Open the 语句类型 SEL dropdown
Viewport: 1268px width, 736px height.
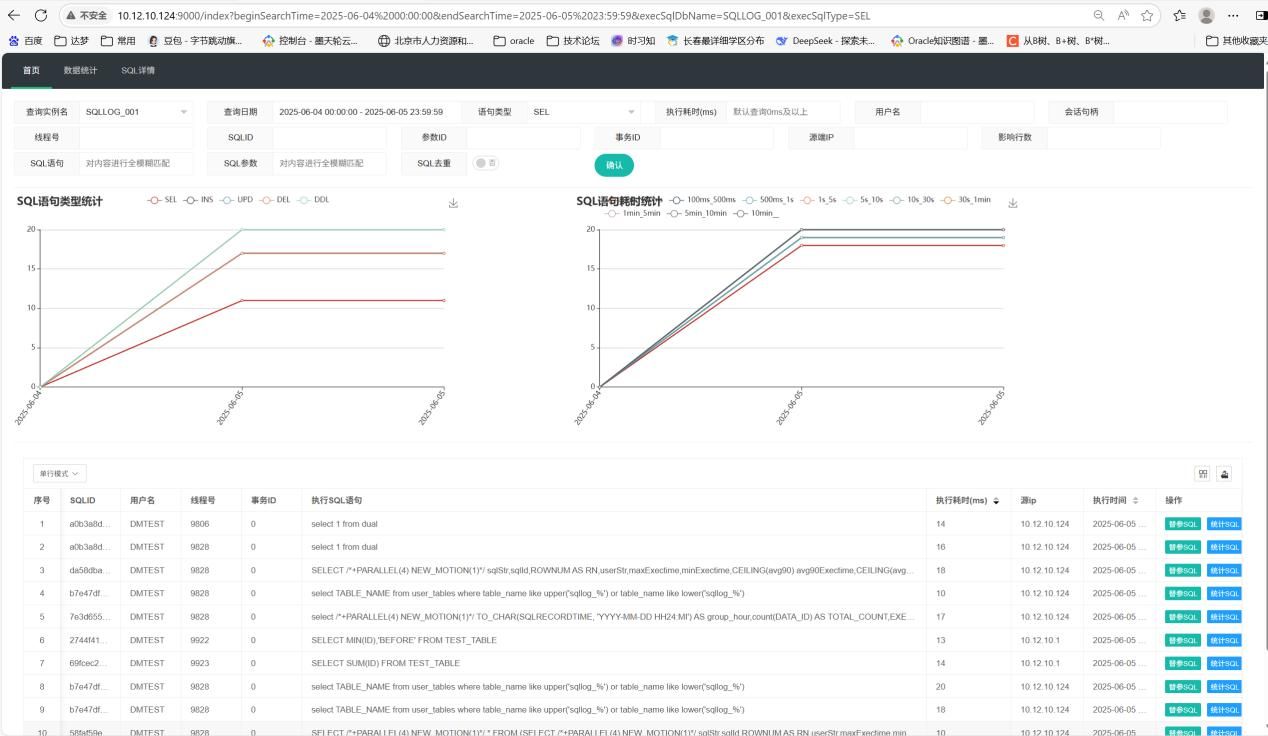584,112
